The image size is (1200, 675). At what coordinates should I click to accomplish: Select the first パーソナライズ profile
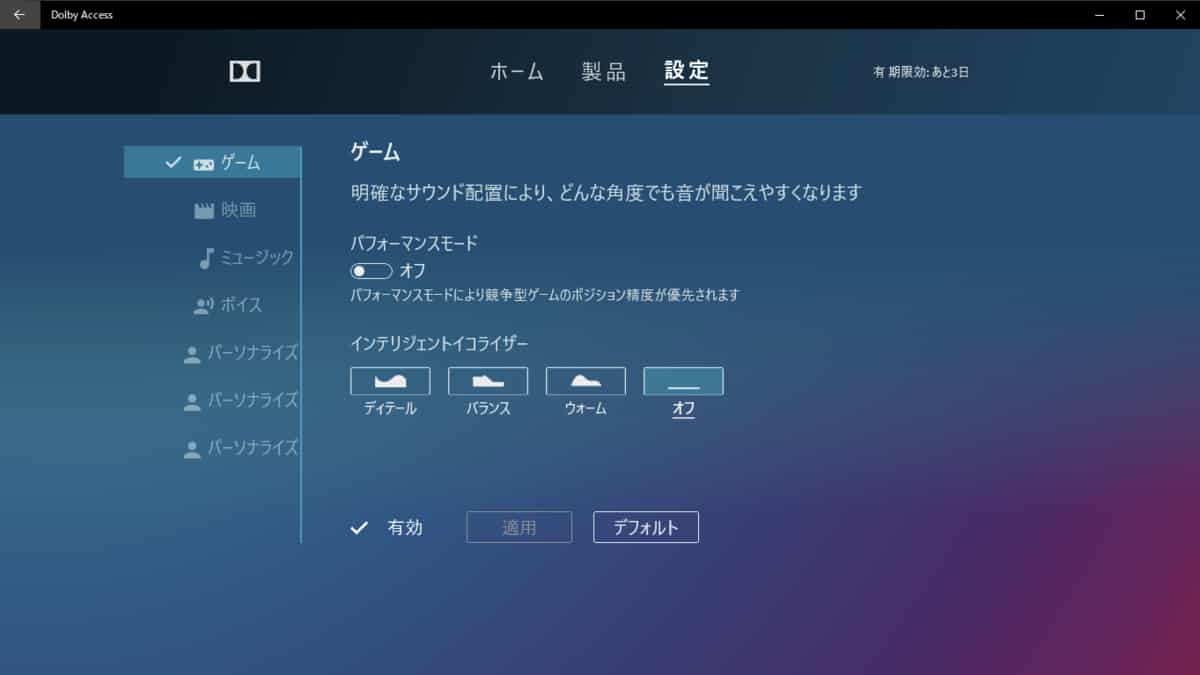point(241,352)
